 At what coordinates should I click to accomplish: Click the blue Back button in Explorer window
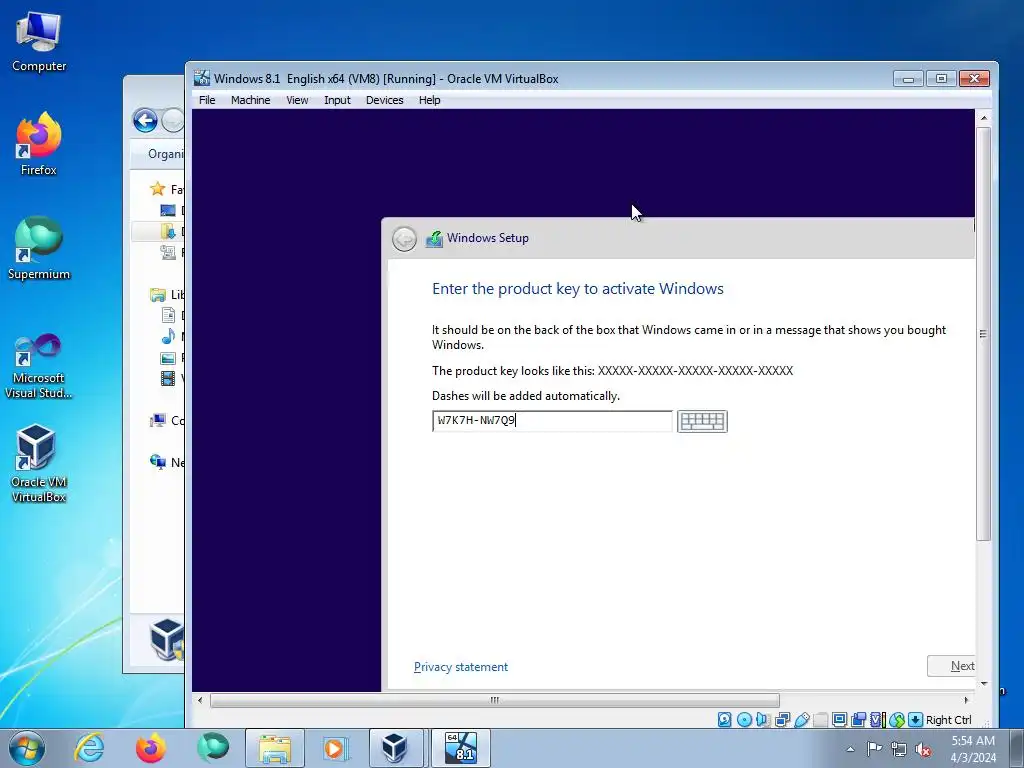[145, 120]
